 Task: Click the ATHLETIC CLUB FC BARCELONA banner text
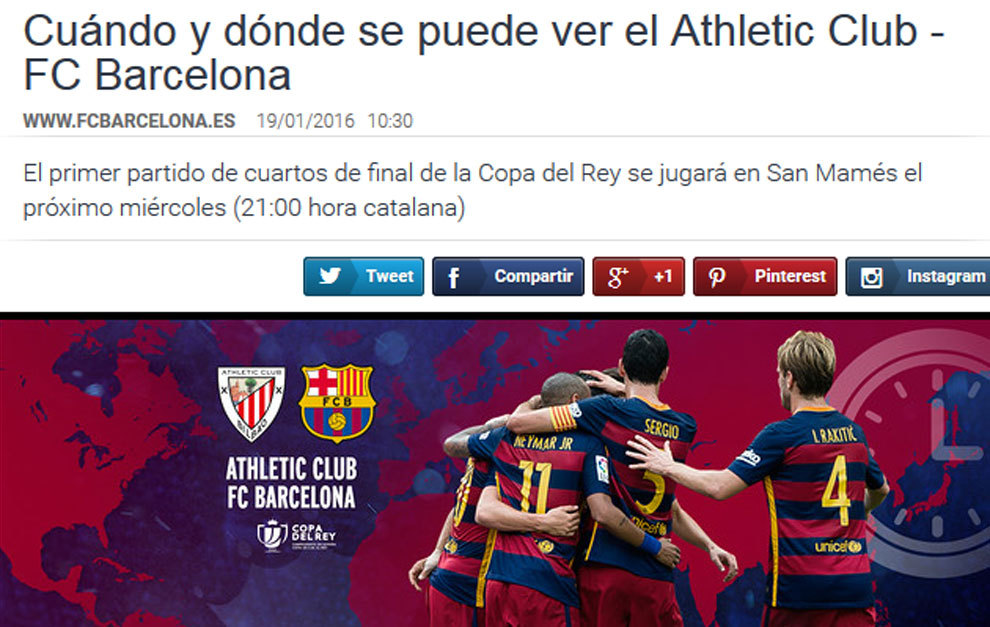[x=292, y=483]
